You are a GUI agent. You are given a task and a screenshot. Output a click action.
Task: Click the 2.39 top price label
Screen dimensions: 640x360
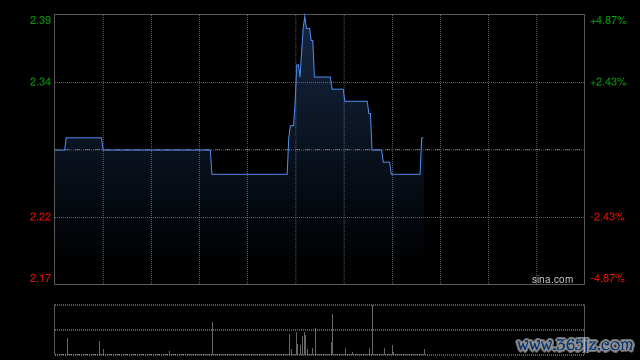click(40, 20)
